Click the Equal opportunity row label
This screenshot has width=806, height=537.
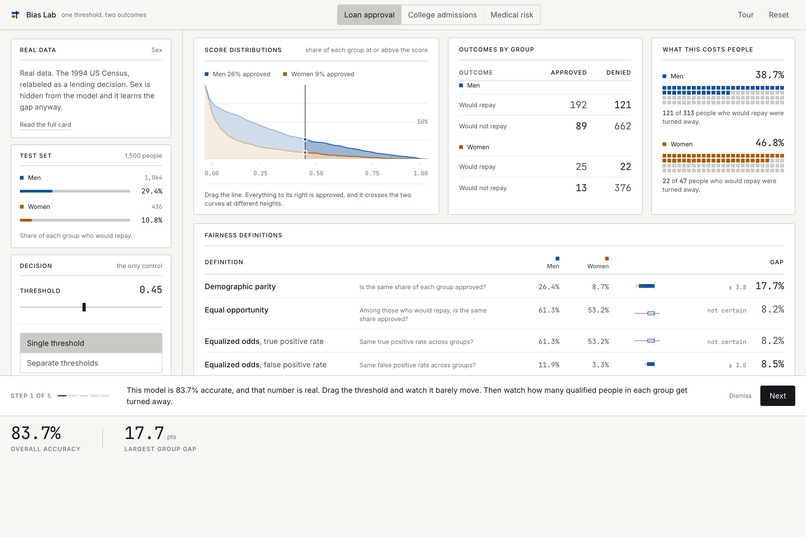pos(236,310)
